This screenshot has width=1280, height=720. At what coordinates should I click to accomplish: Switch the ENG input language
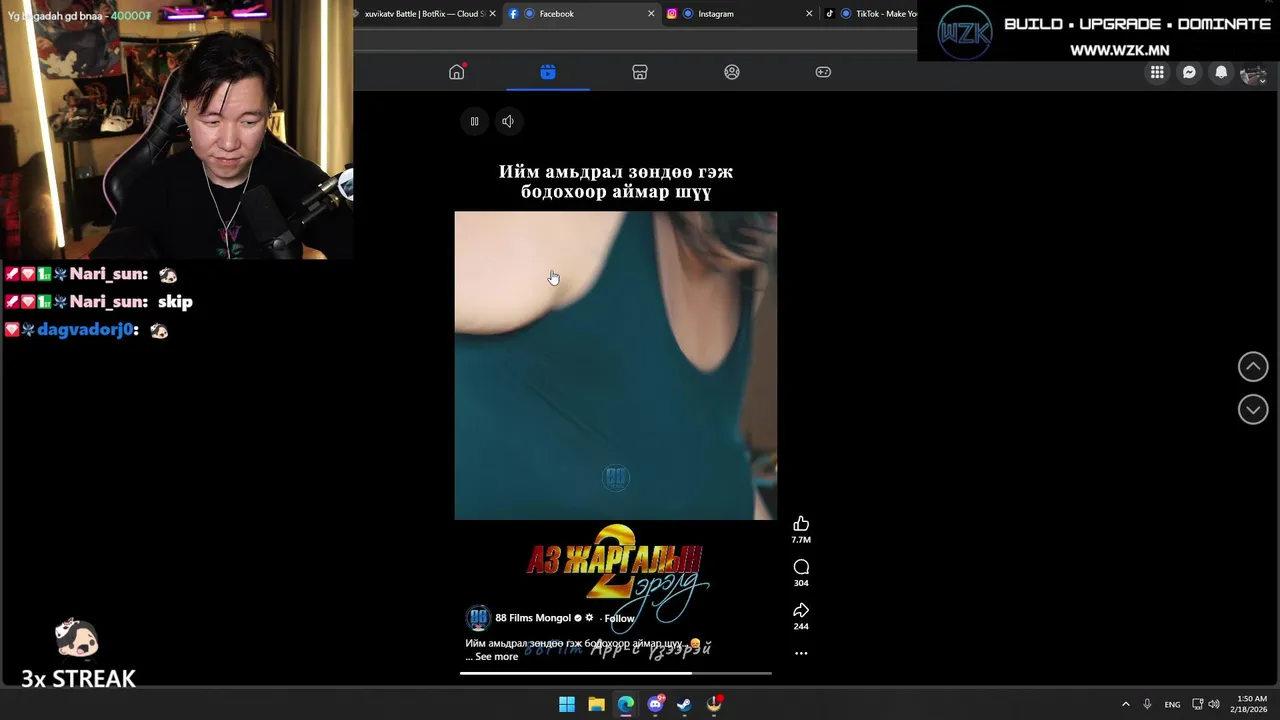click(x=1172, y=704)
